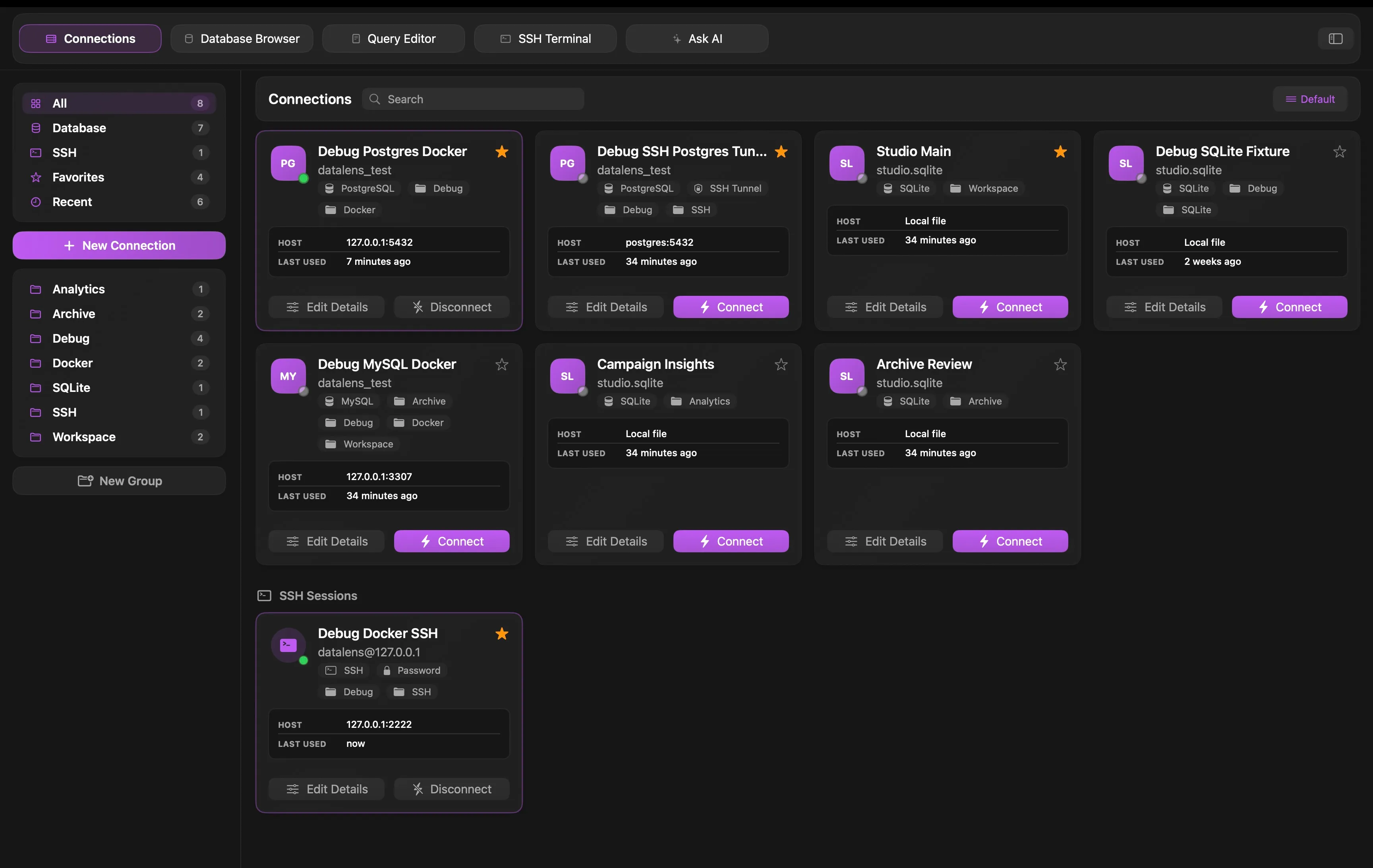Click the SL avatar of Campaign Insights
Image resolution: width=1373 pixels, height=868 pixels.
[567, 376]
